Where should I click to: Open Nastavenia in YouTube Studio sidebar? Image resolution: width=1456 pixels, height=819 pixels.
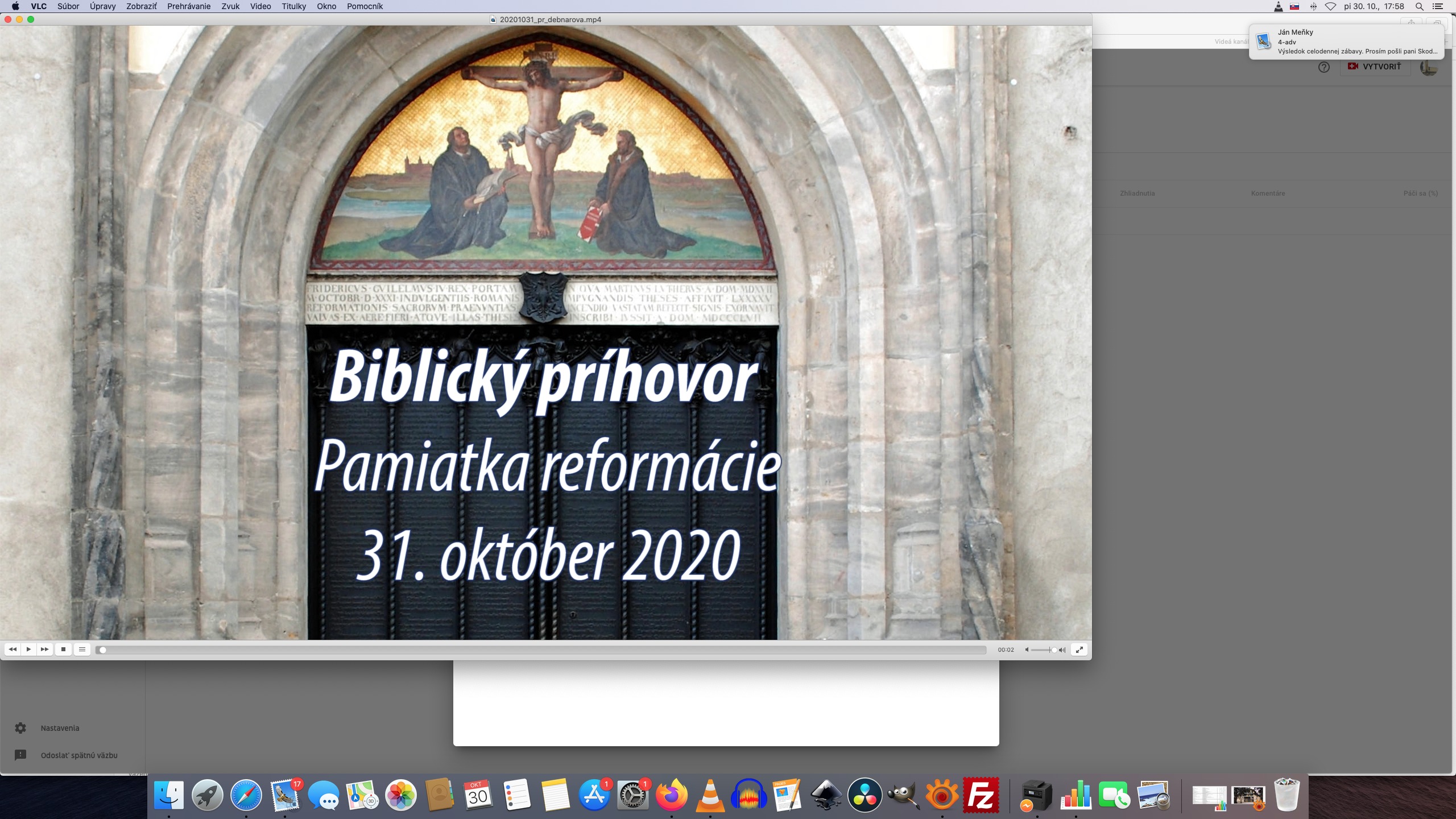(60, 728)
